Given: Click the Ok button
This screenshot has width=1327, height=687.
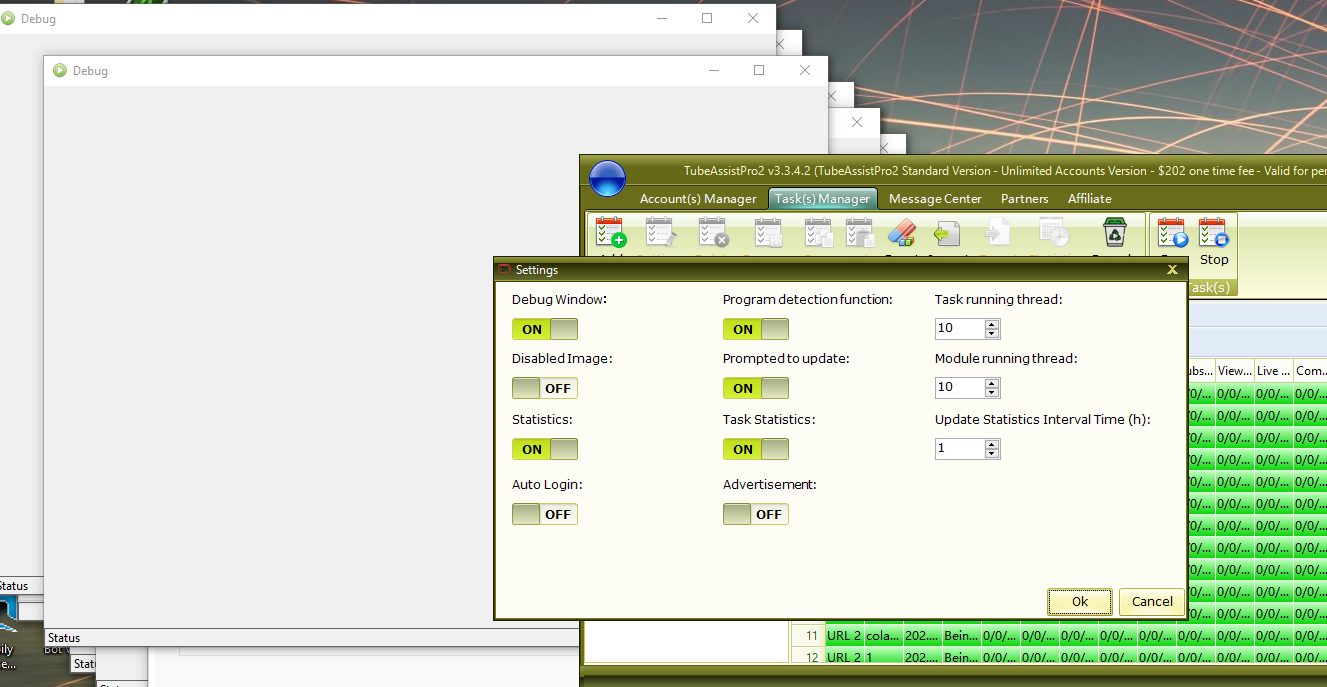Looking at the screenshot, I should 1080,601.
